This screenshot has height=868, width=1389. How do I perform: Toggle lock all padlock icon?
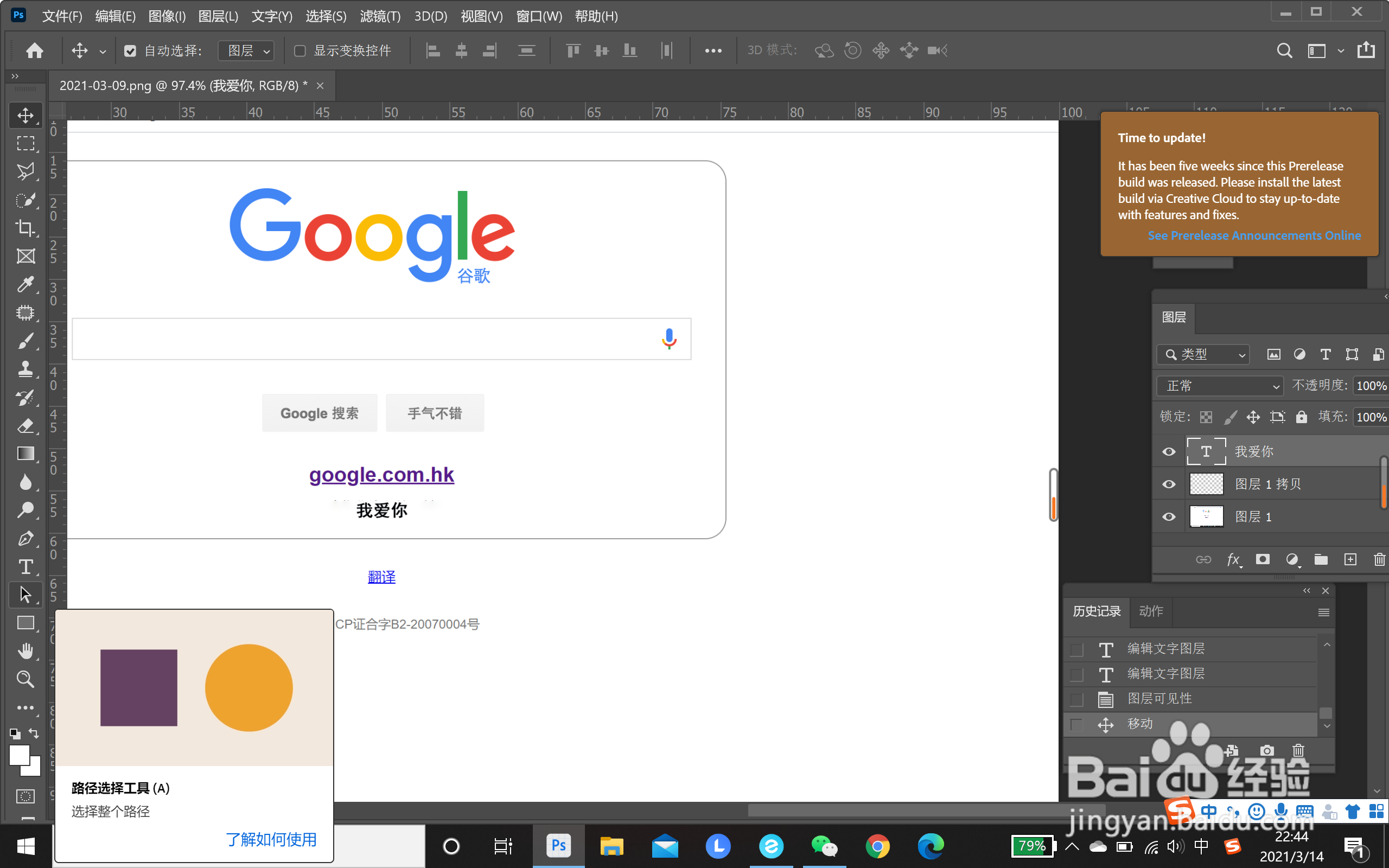pyautogui.click(x=1301, y=417)
